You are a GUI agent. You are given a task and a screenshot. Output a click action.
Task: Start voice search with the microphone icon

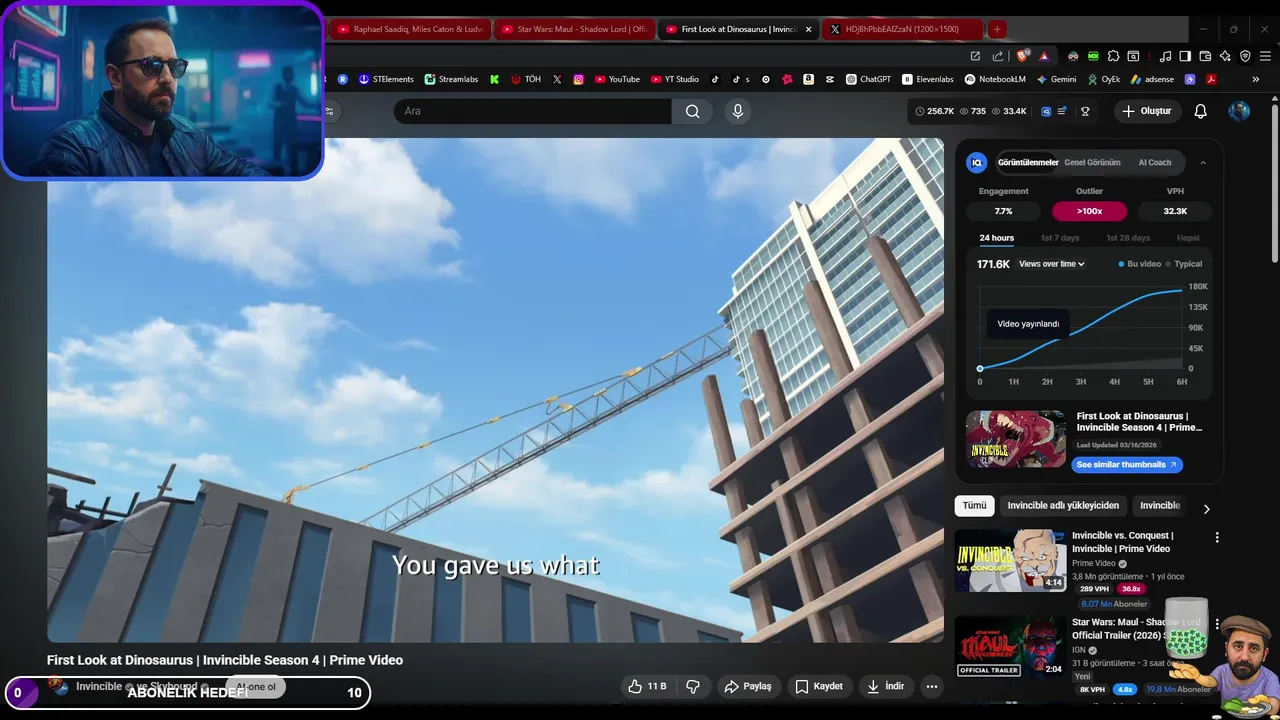point(738,111)
